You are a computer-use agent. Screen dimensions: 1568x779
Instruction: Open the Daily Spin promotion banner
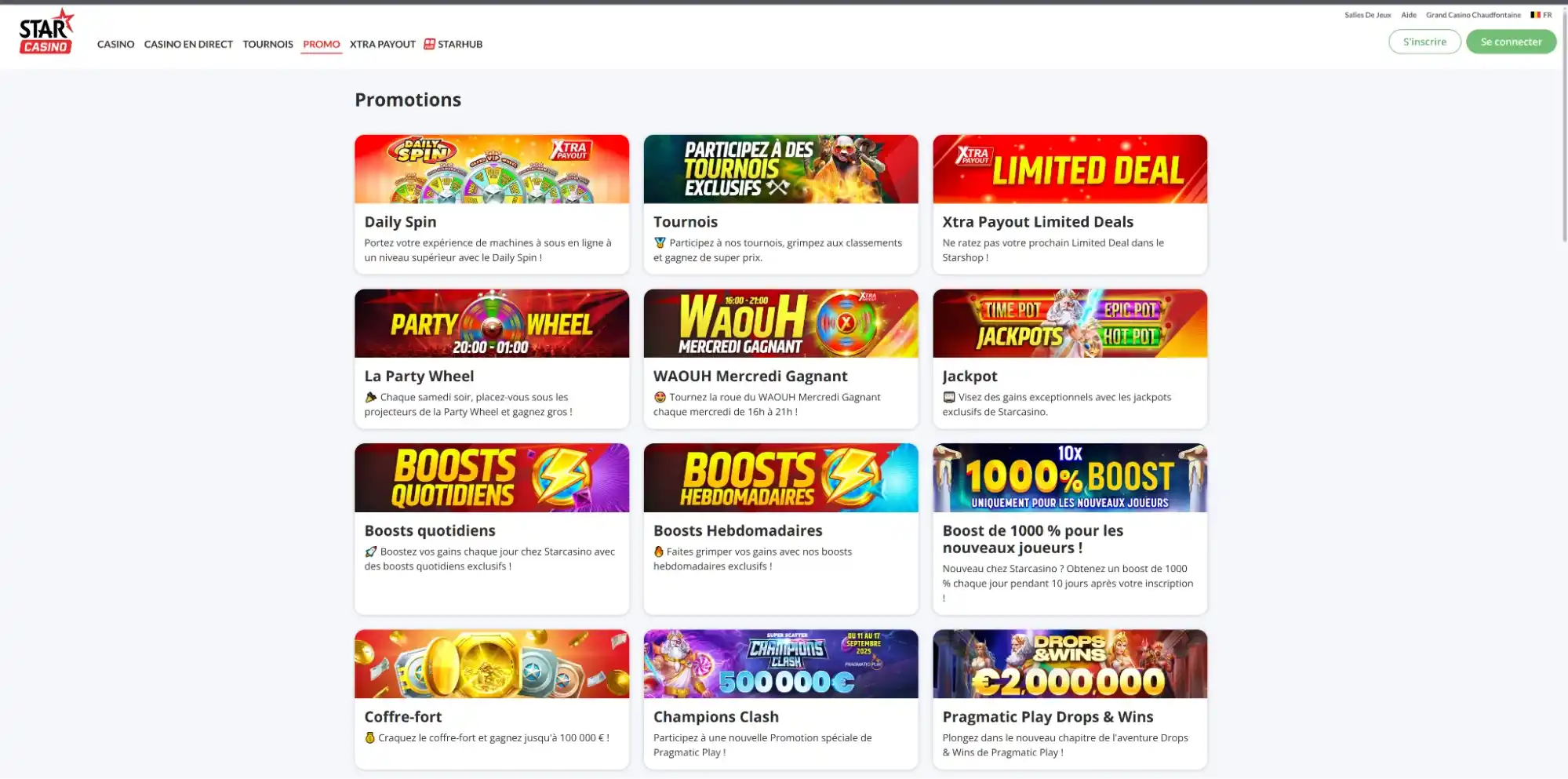491,169
